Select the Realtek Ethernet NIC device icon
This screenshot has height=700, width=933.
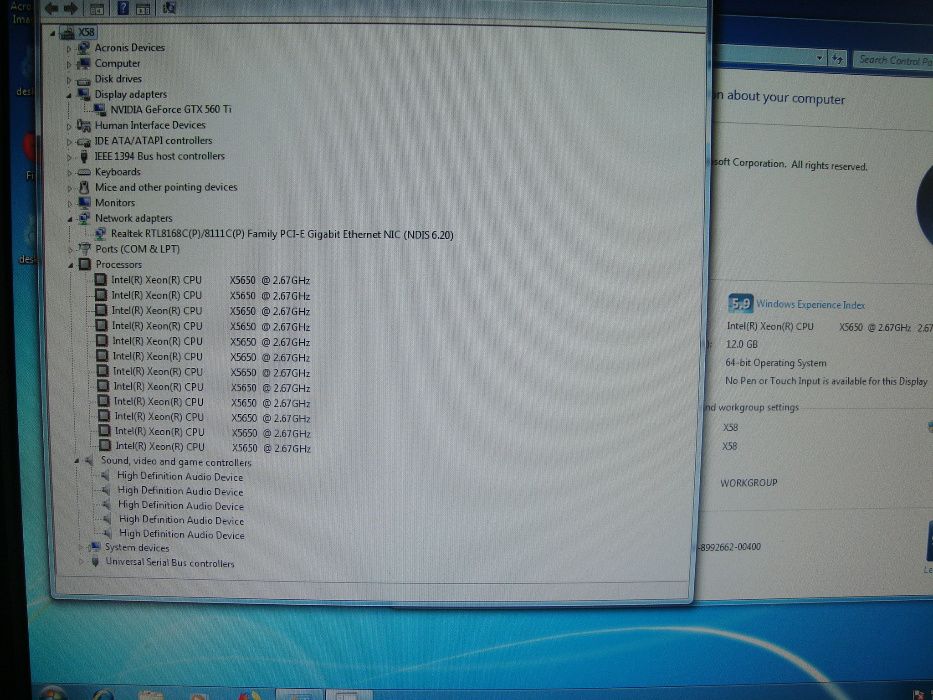point(101,234)
